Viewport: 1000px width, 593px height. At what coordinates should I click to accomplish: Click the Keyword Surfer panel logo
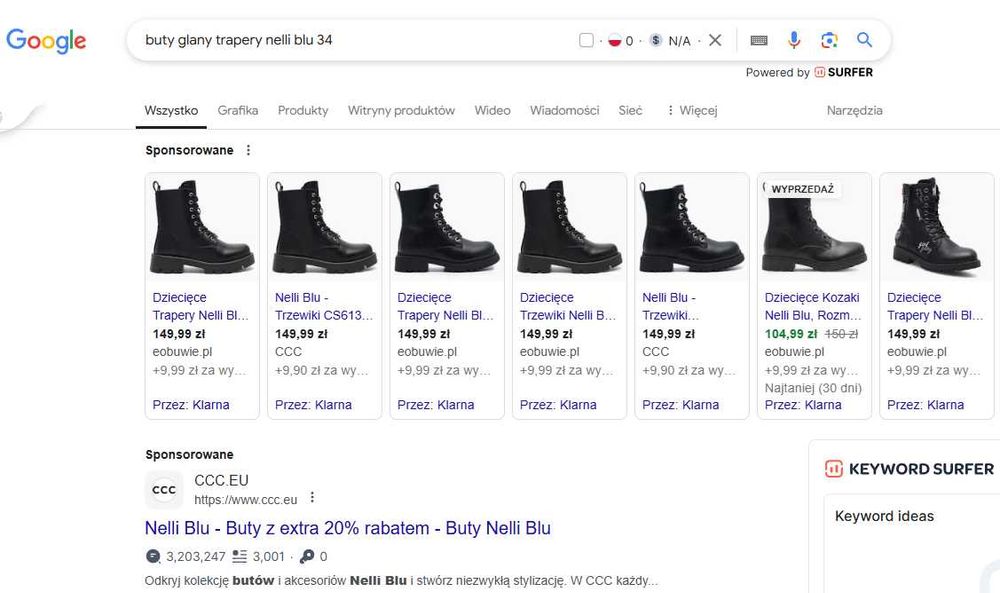[x=834, y=469]
